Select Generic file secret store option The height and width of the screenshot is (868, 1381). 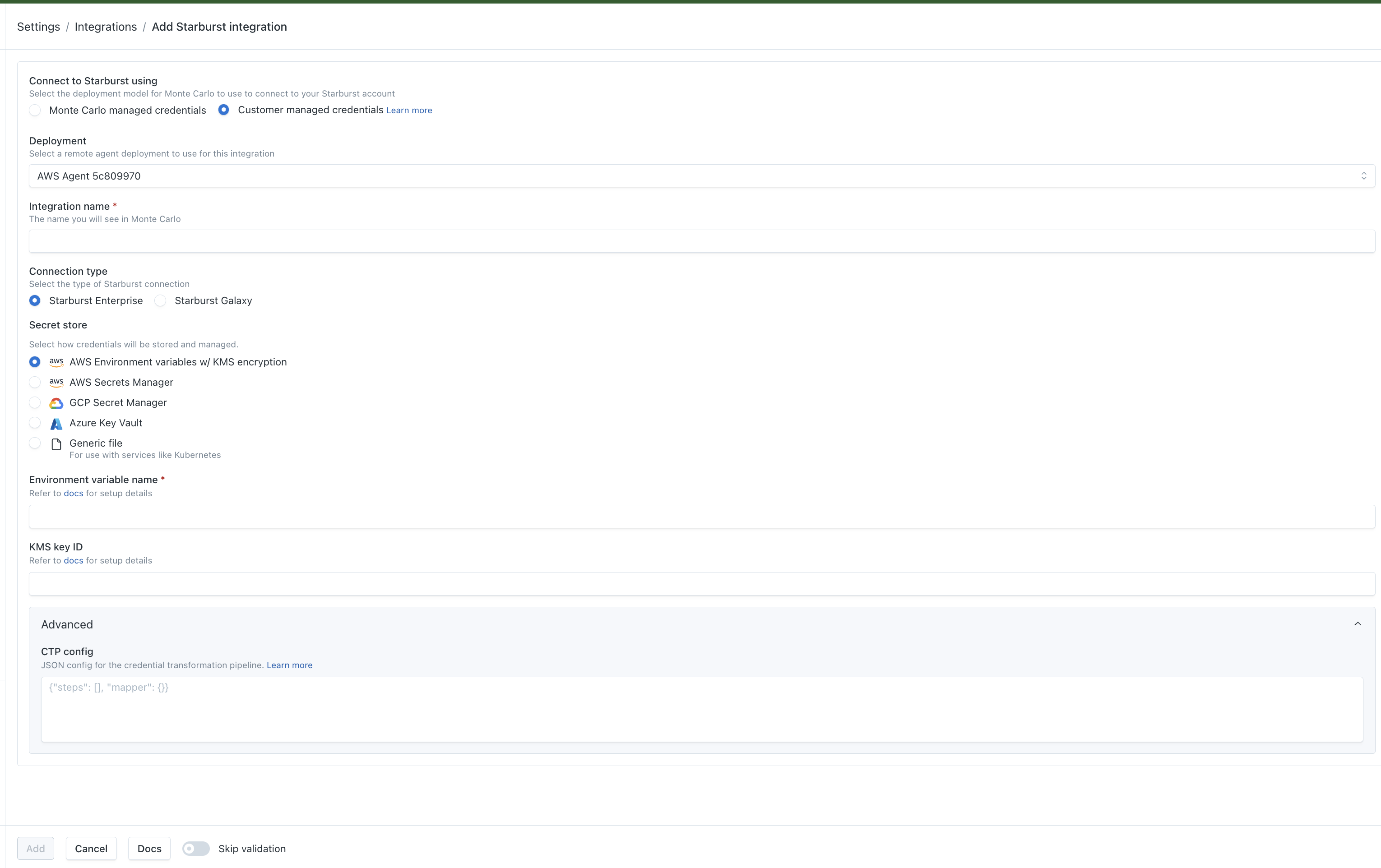[35, 443]
